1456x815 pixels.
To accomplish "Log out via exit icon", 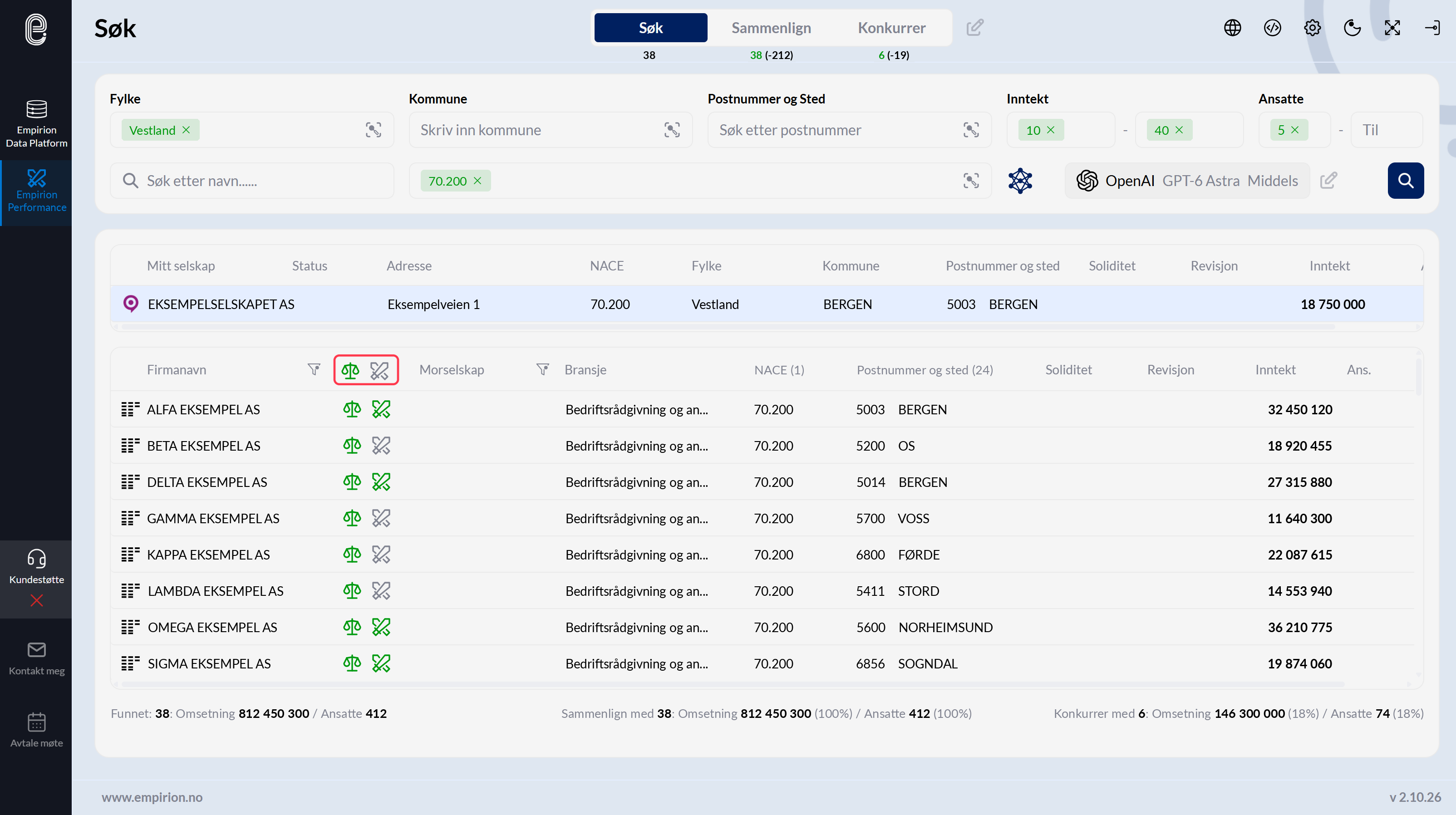I will point(1432,28).
